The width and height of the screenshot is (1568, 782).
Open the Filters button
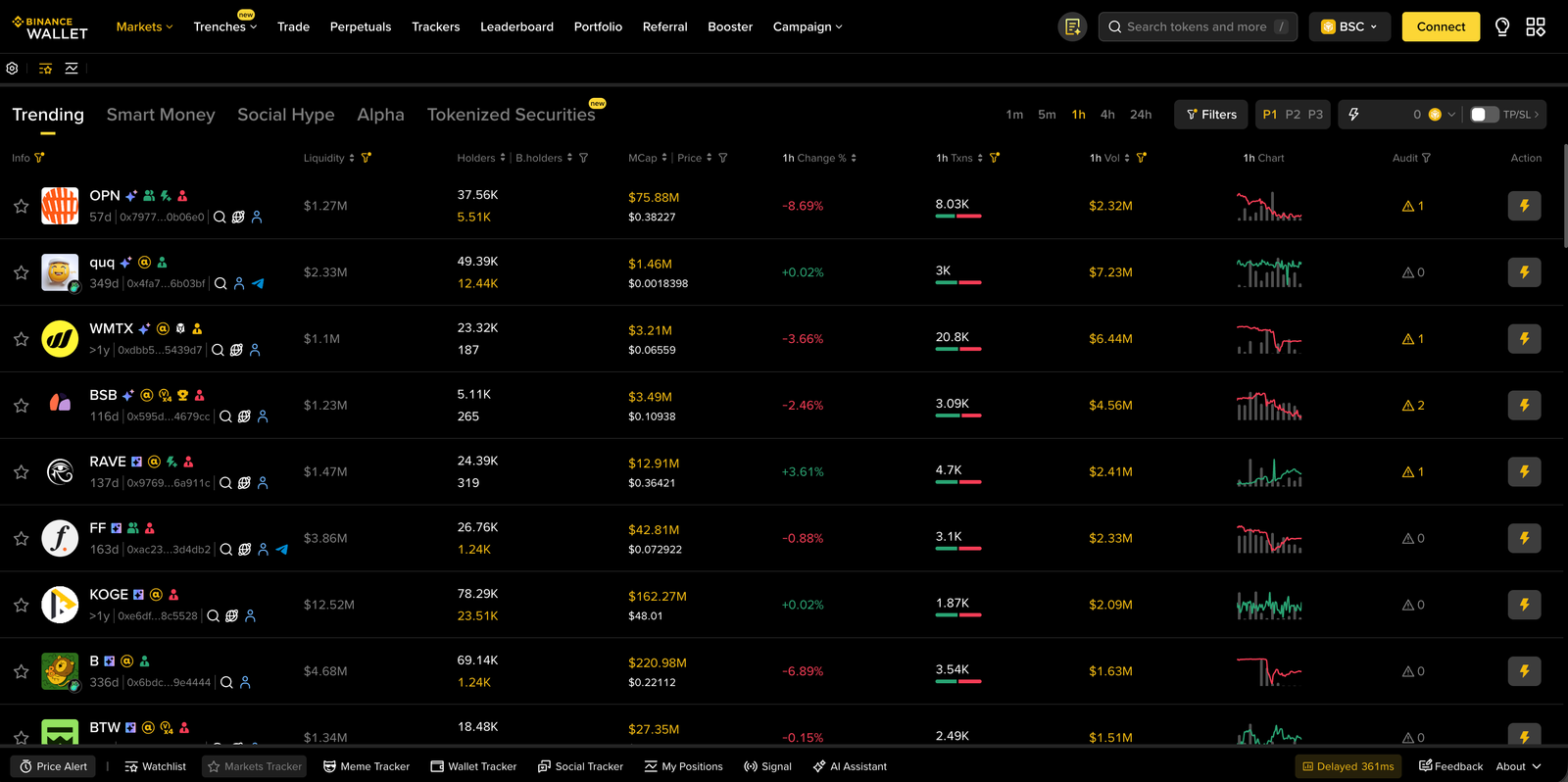coord(1211,115)
